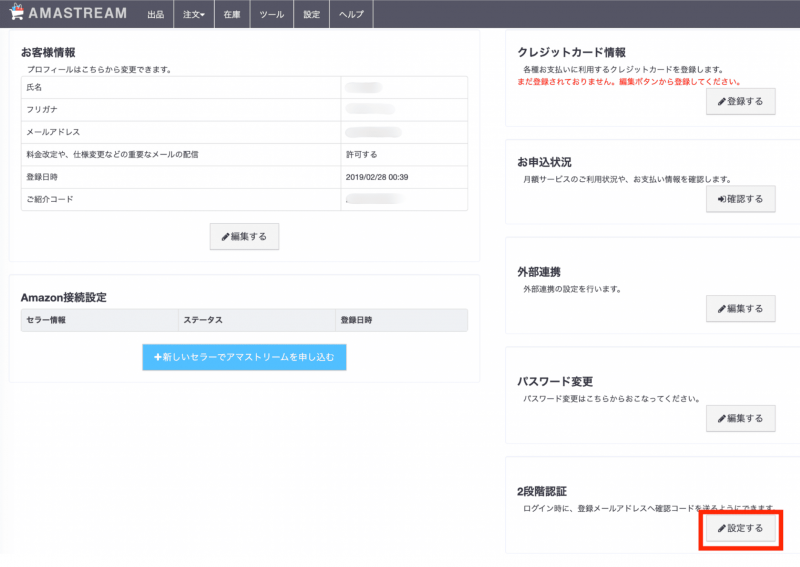Click the 外部連携の設定を行います description

572,289
